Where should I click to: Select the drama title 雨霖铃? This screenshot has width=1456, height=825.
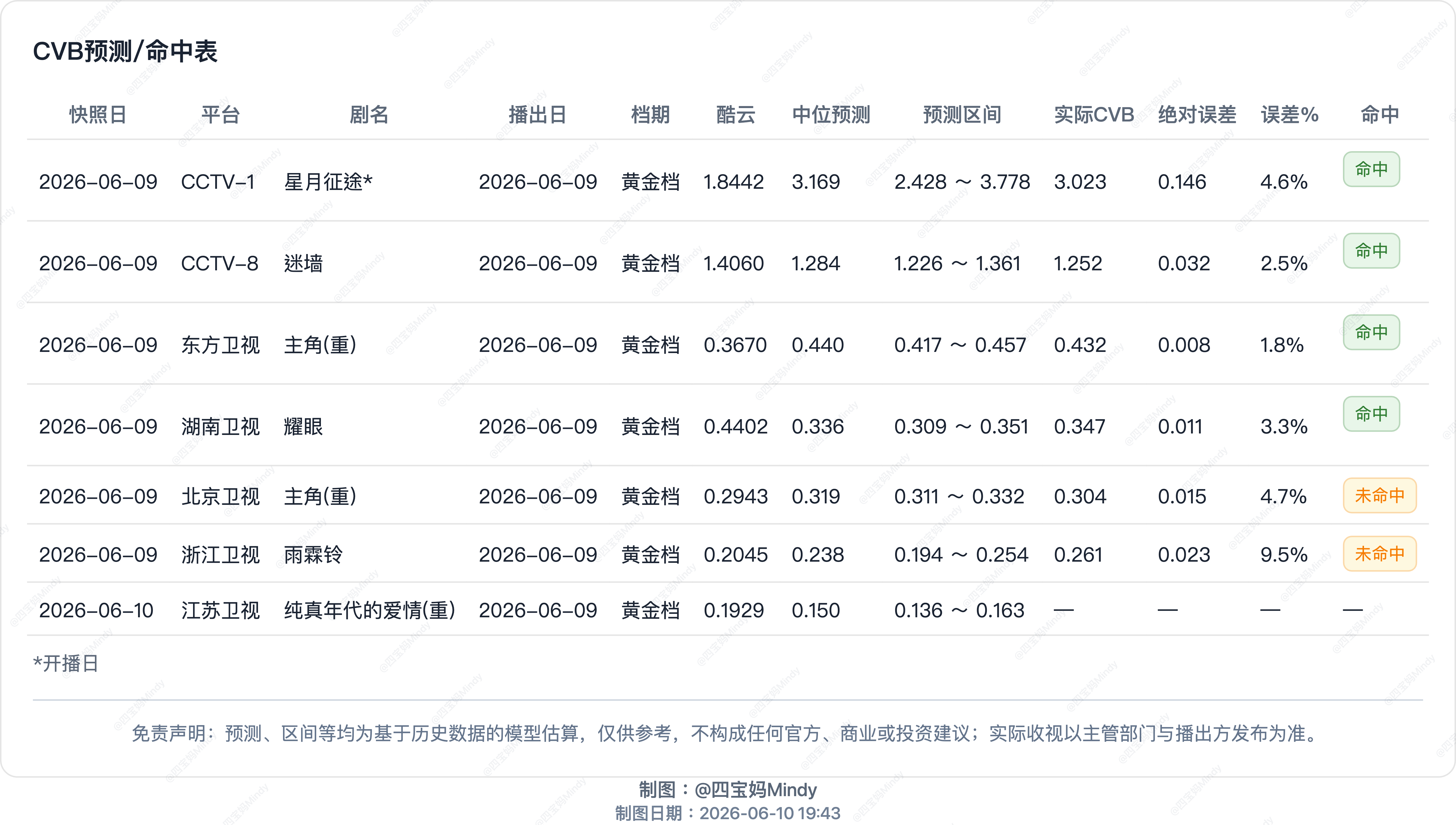pos(313,555)
